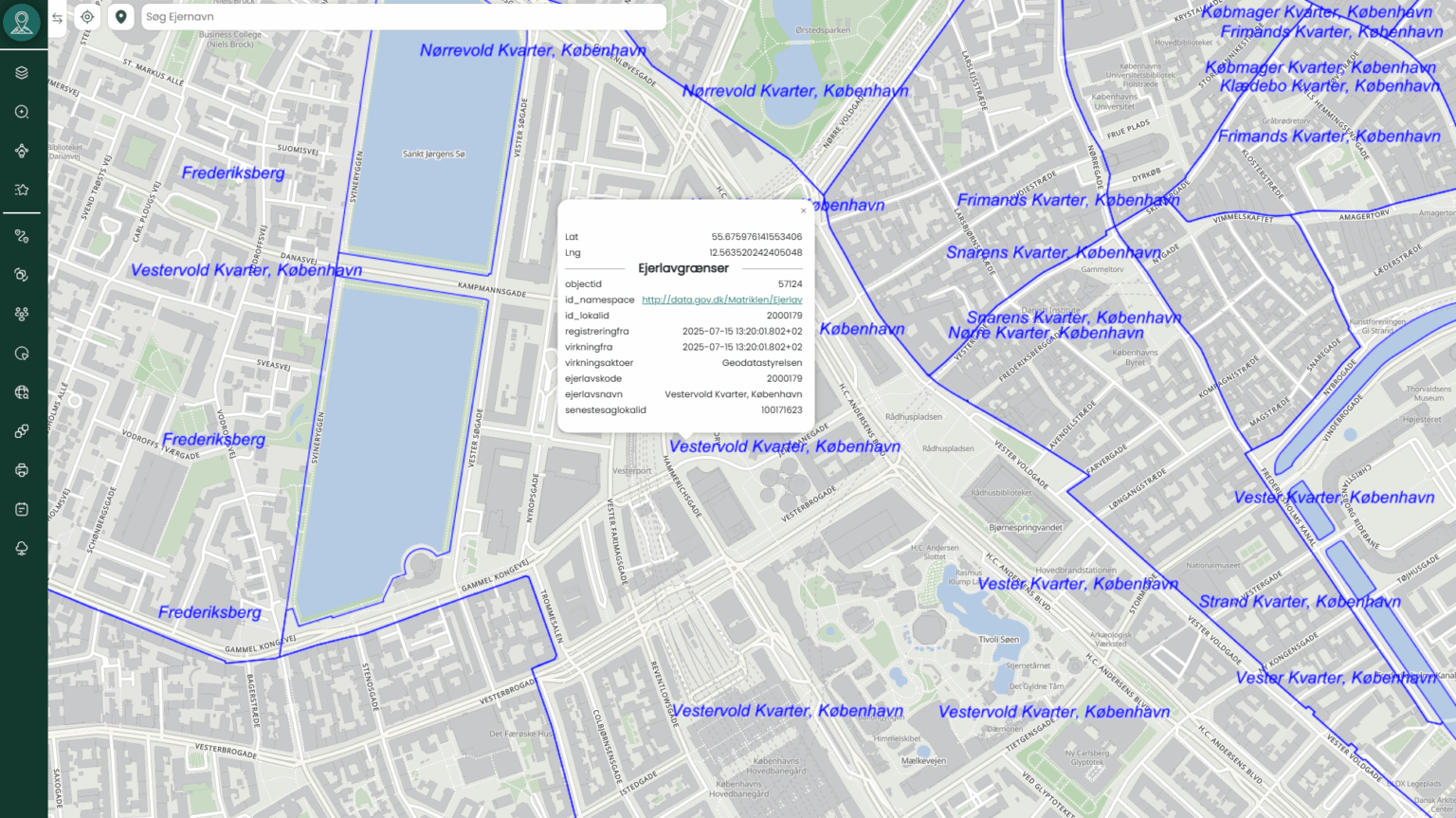
Task: Click the layers icon in the sidebar
Action: pos(21,72)
